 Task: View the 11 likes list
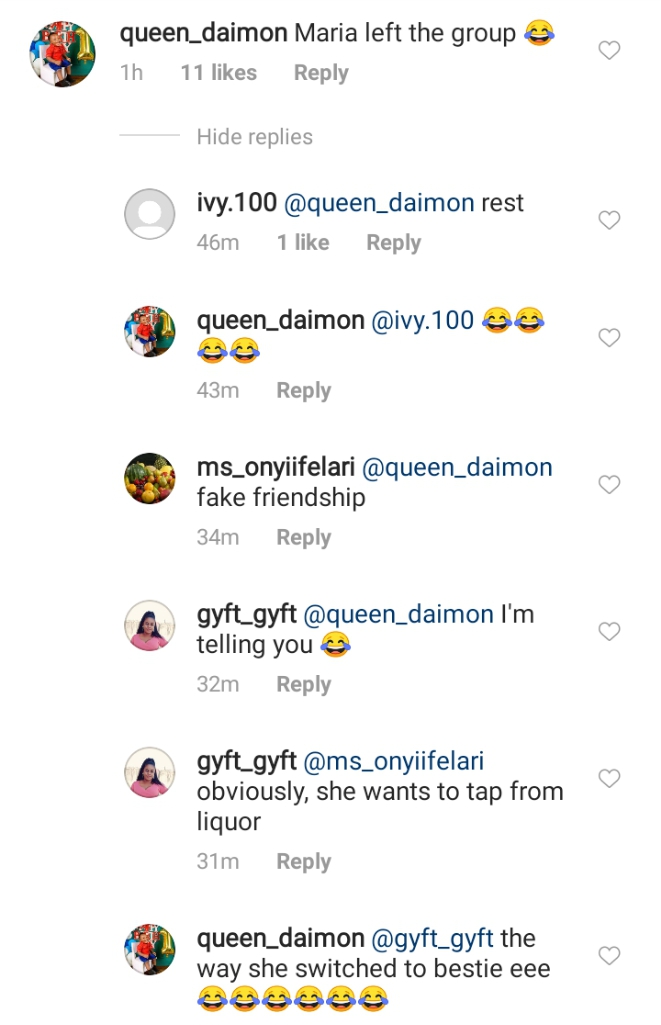pyautogui.click(x=218, y=73)
